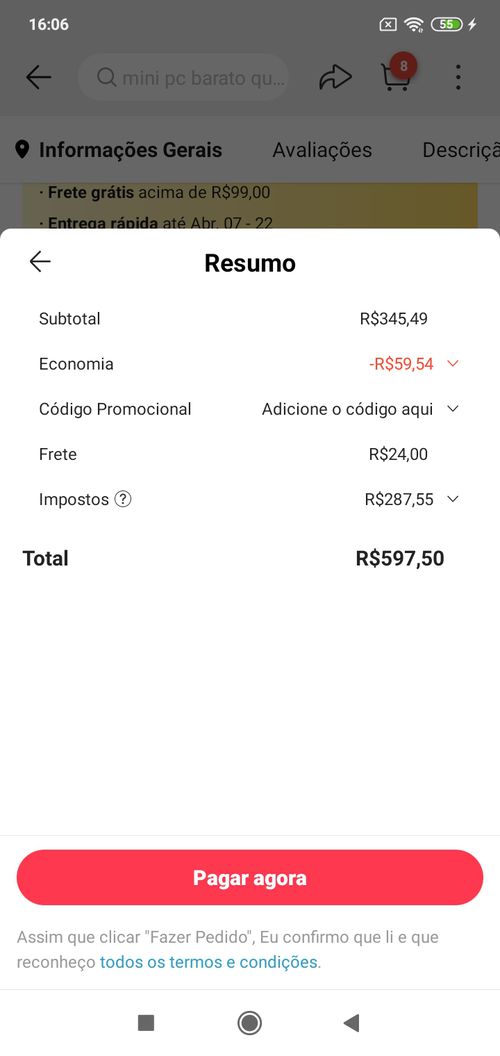500x1056 pixels.
Task: Tap Adicione o código aqui text
Action: 348,409
